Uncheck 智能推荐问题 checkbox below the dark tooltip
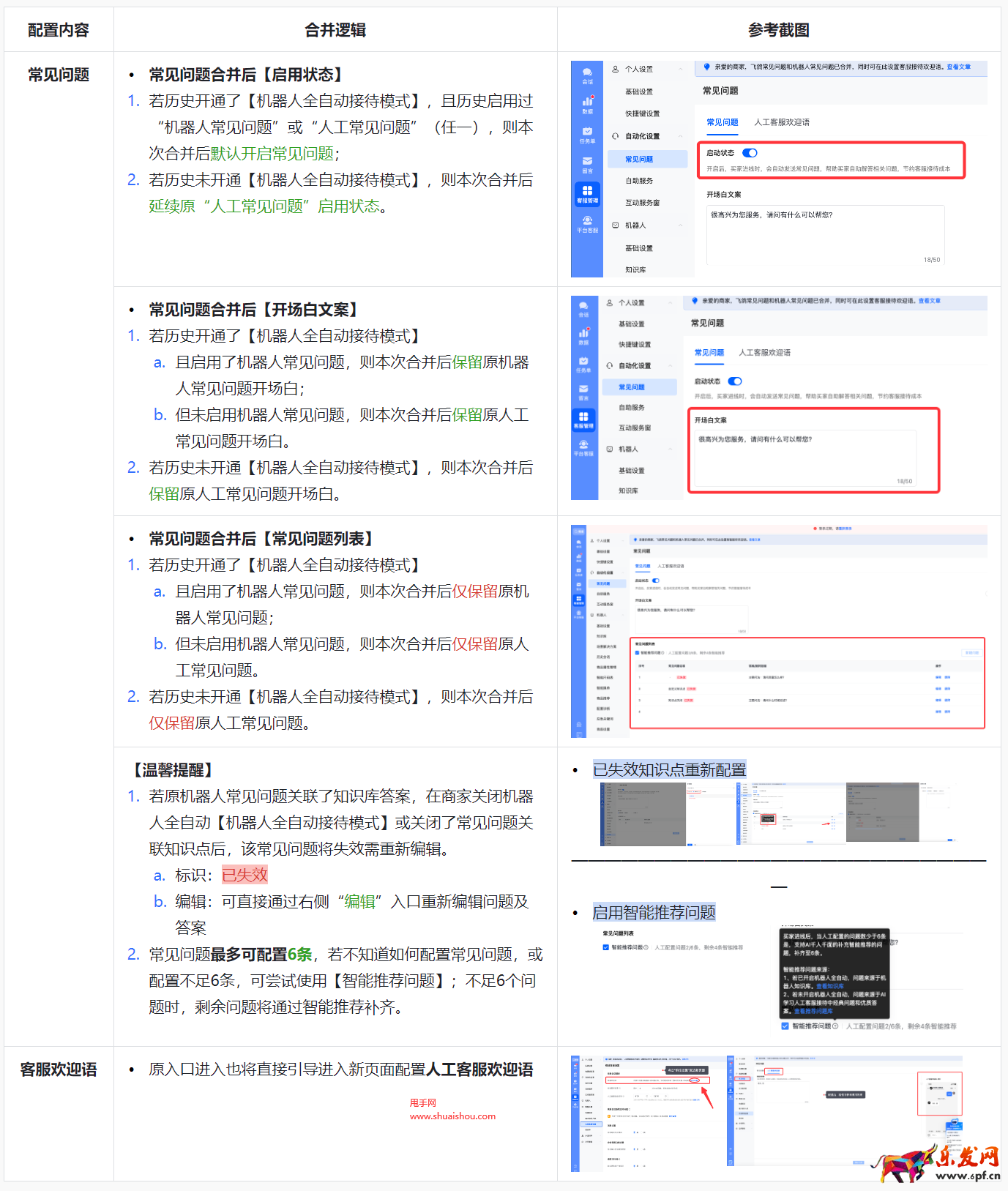 click(785, 1026)
